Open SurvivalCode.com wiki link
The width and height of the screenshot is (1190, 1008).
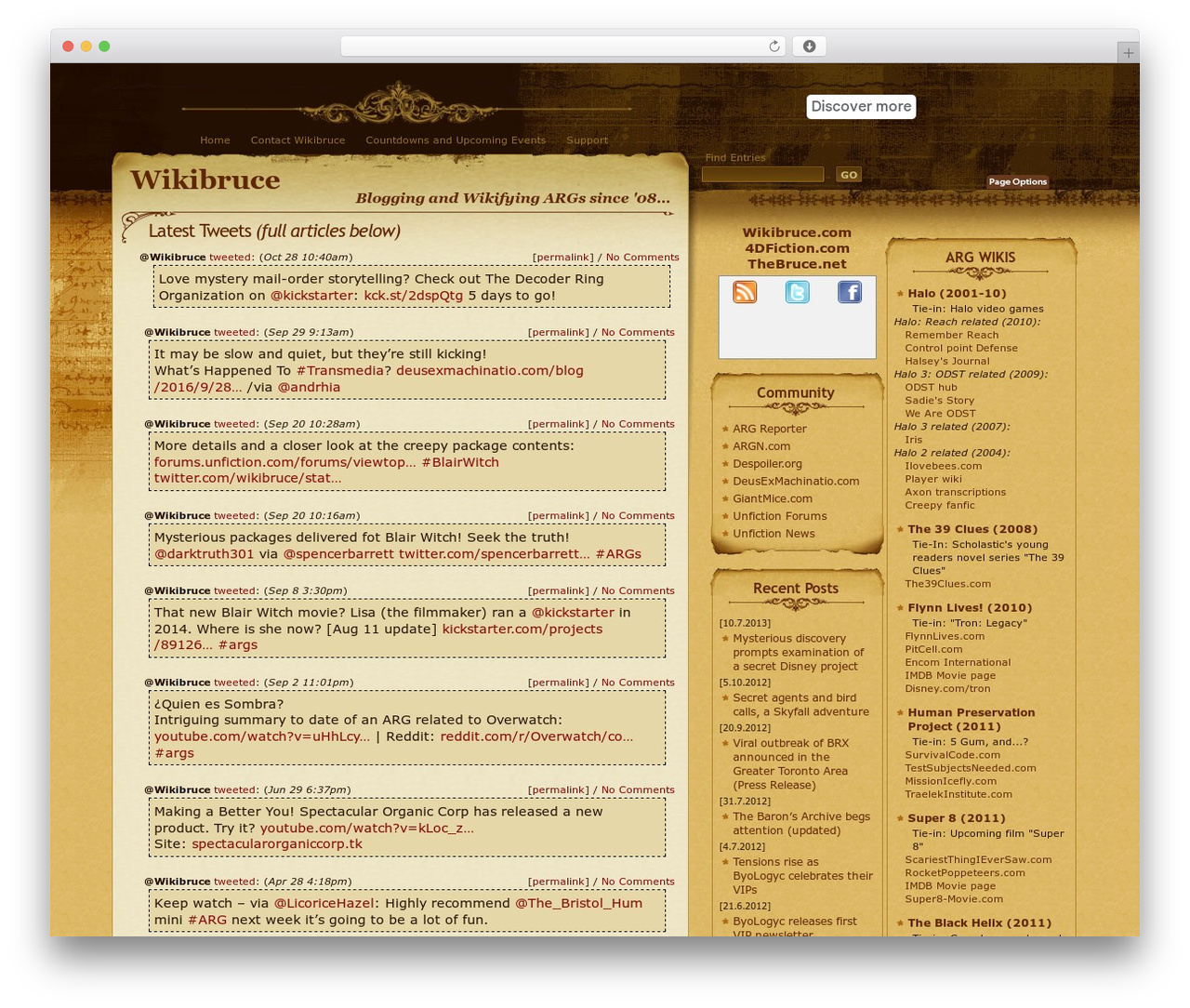(952, 755)
